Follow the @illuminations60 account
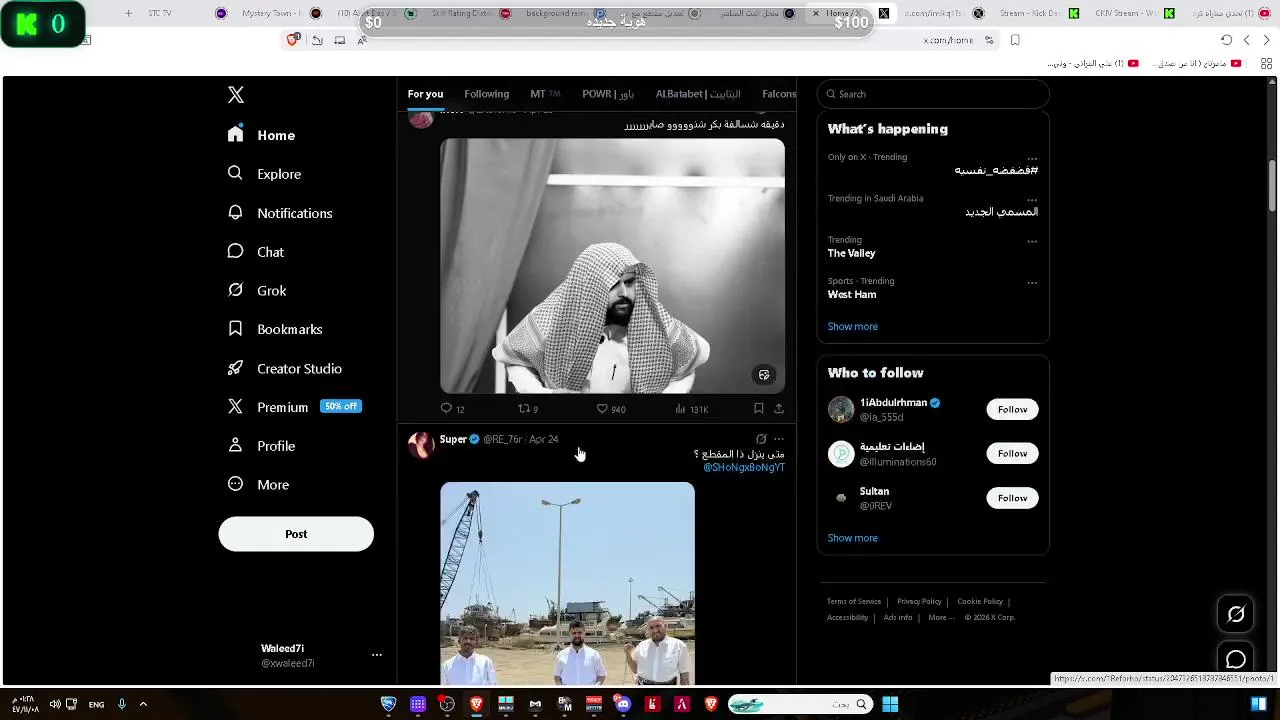 pyautogui.click(x=1012, y=454)
